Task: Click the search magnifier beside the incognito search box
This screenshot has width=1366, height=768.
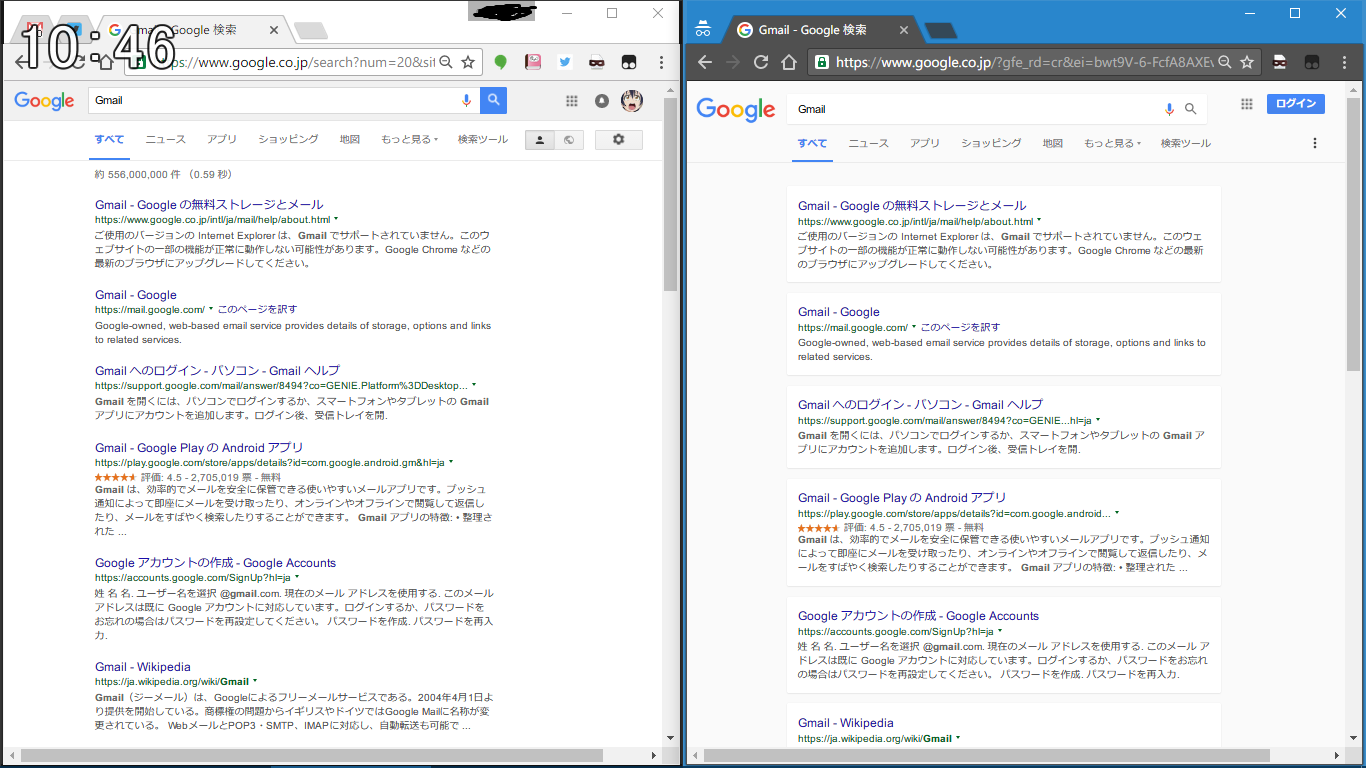Action: point(1191,109)
